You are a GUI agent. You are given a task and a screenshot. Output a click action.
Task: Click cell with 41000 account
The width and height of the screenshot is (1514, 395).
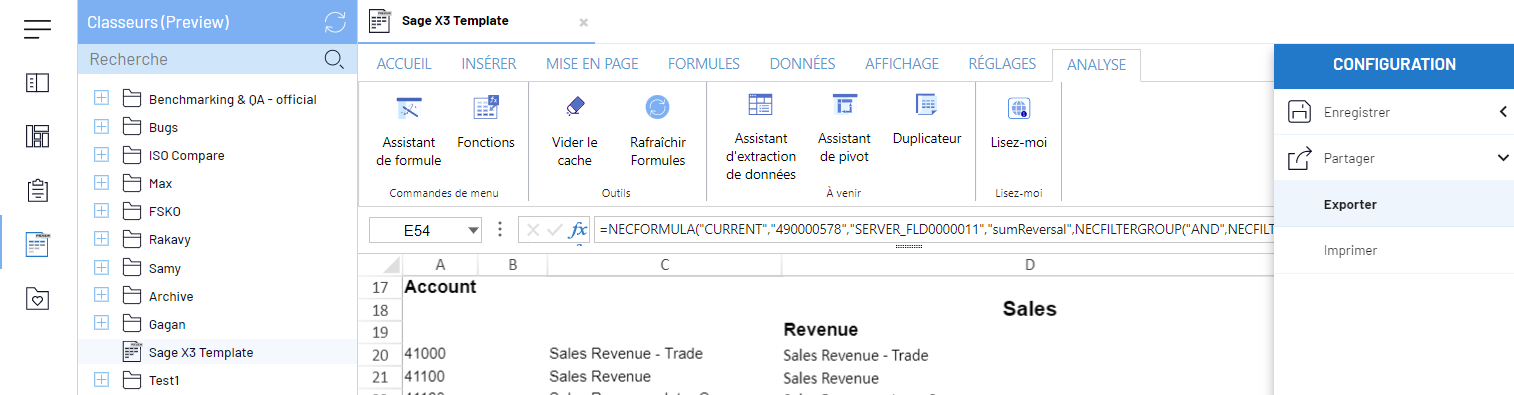440,353
